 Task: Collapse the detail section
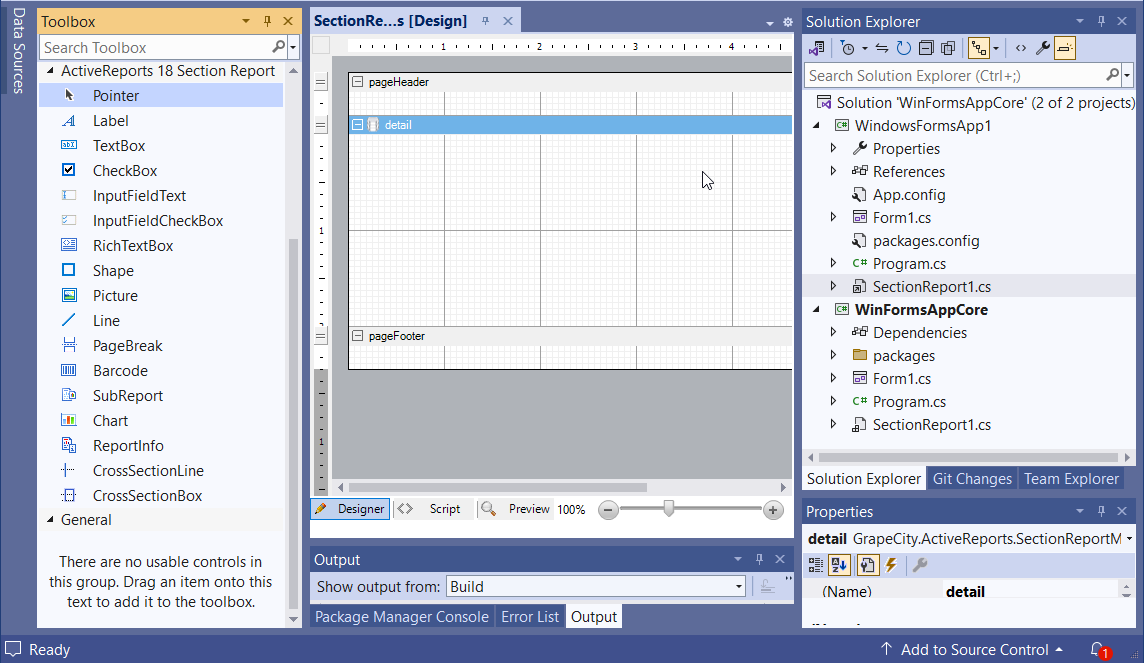(x=358, y=125)
